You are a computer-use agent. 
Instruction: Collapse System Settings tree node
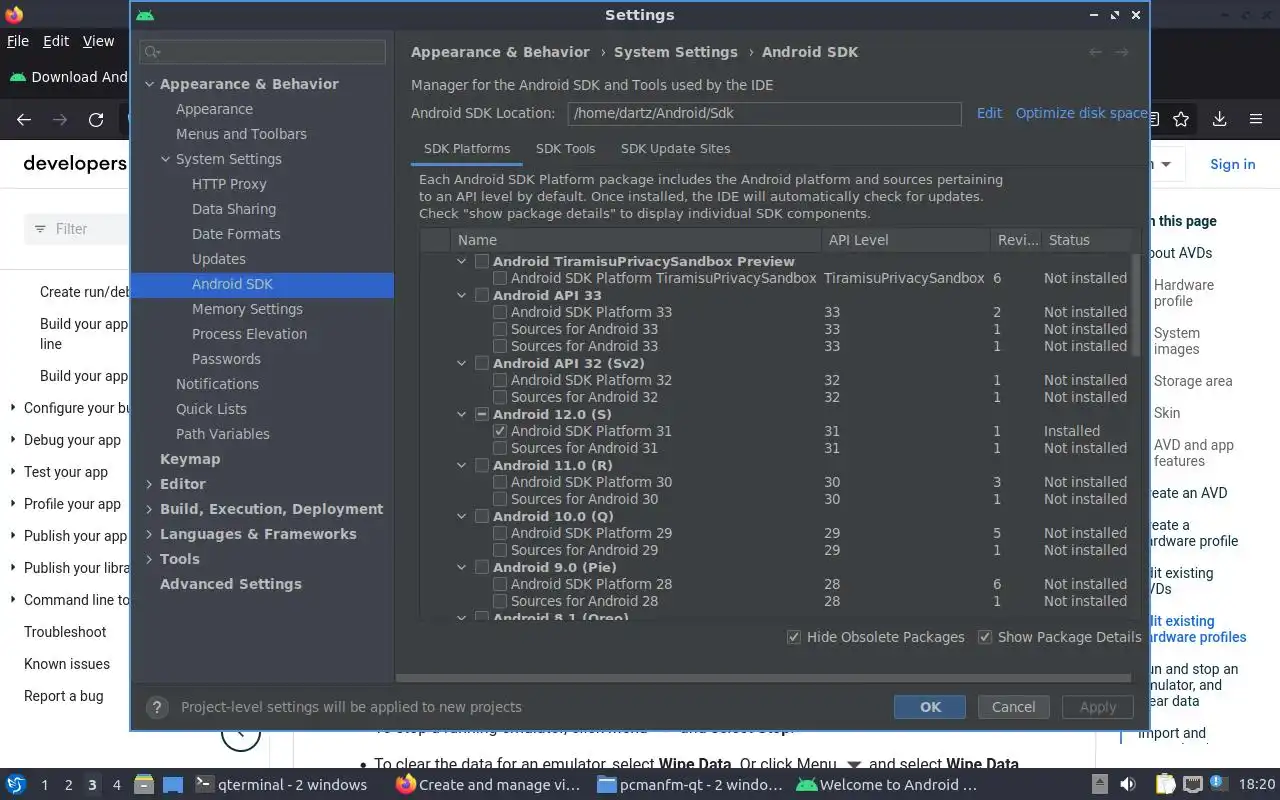click(165, 159)
